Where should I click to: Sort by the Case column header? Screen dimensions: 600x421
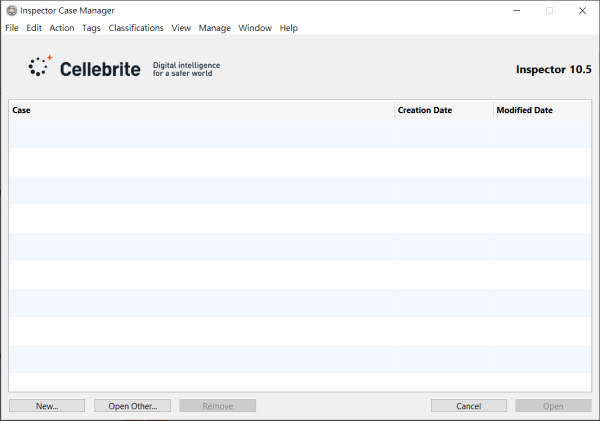(x=202, y=110)
